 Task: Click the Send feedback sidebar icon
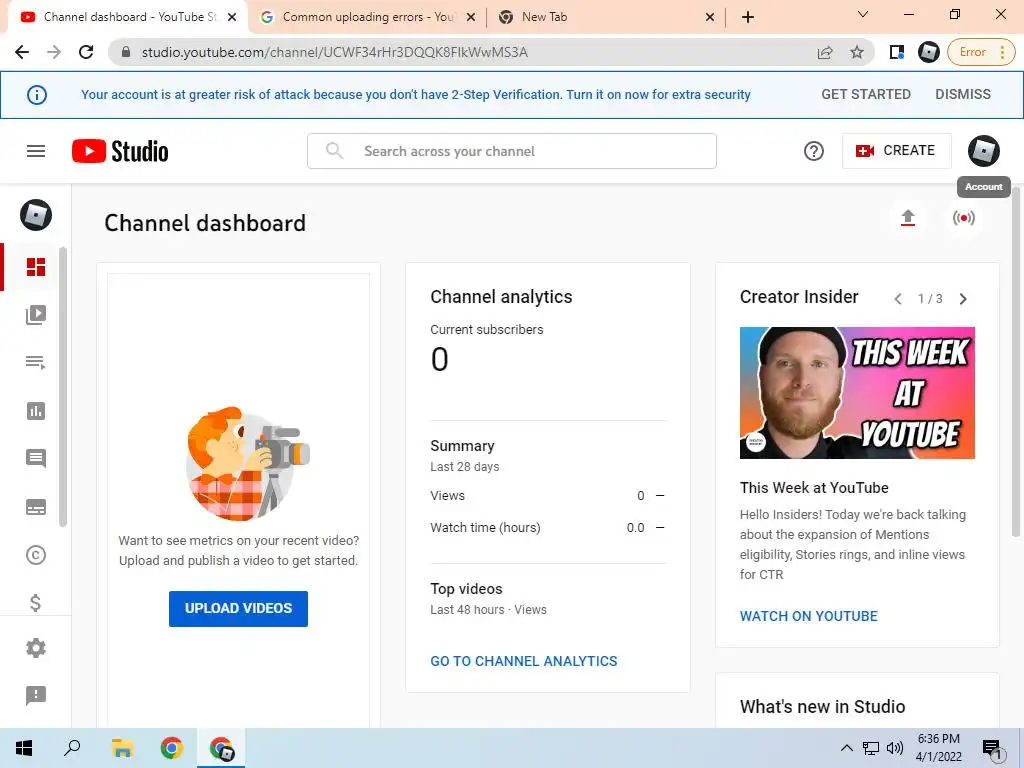(36, 696)
